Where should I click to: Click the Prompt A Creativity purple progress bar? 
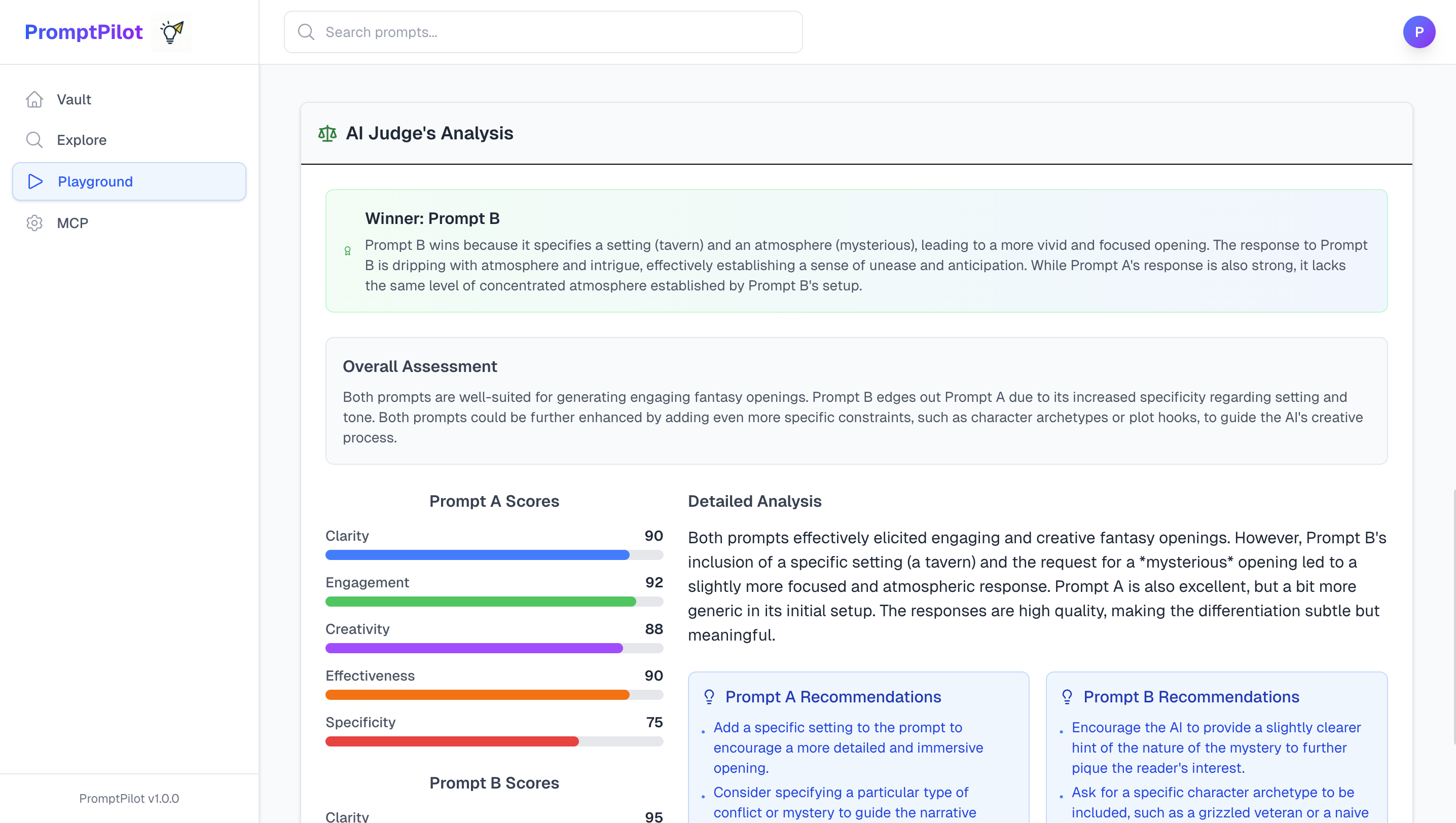click(x=494, y=648)
